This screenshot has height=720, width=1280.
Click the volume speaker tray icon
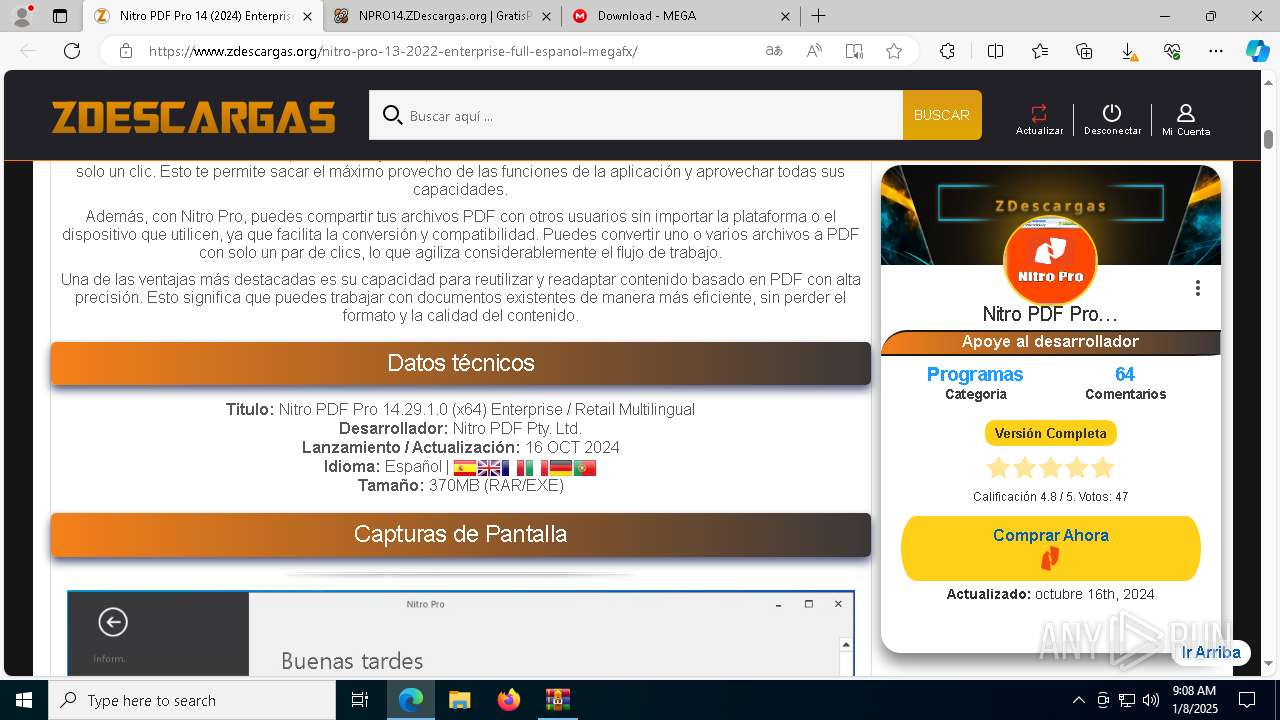(x=1151, y=700)
